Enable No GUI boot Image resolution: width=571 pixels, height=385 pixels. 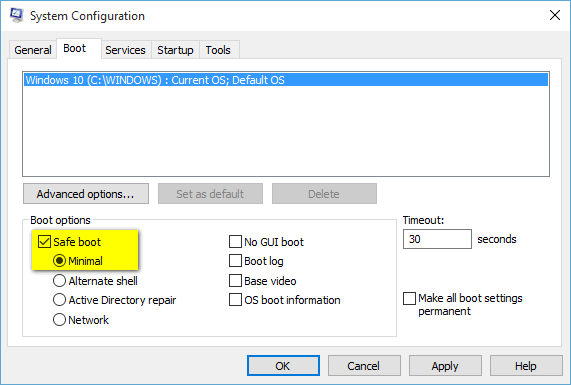coord(235,242)
